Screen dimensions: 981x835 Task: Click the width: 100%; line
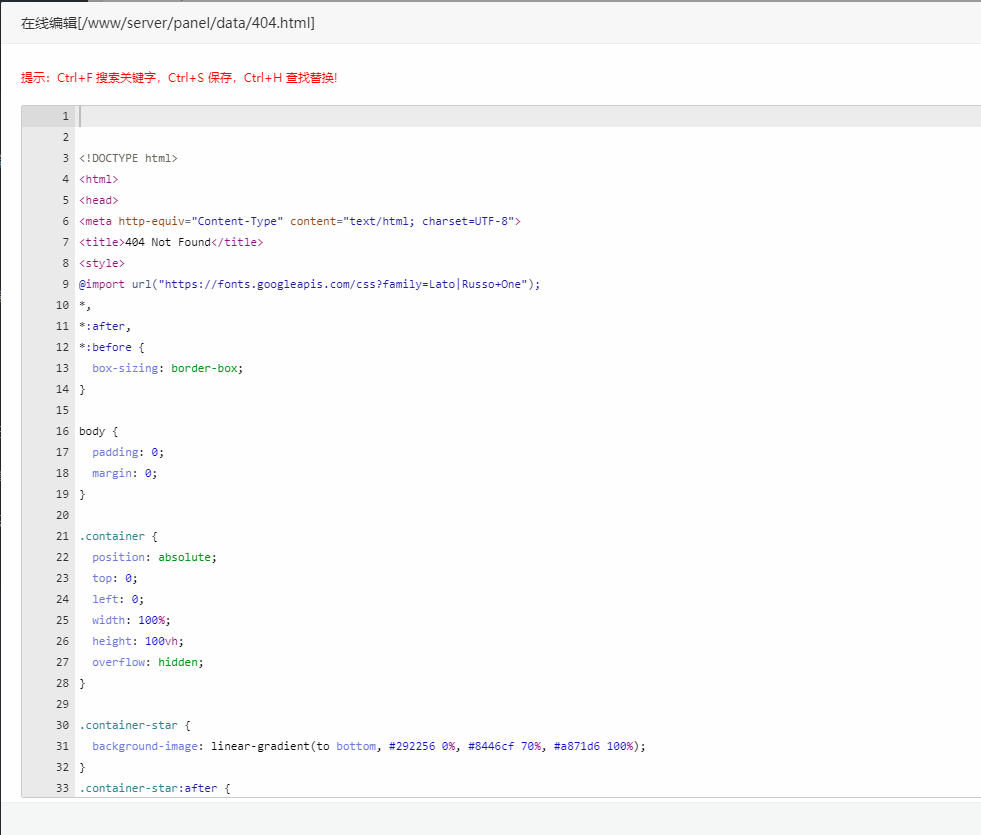tap(131, 620)
